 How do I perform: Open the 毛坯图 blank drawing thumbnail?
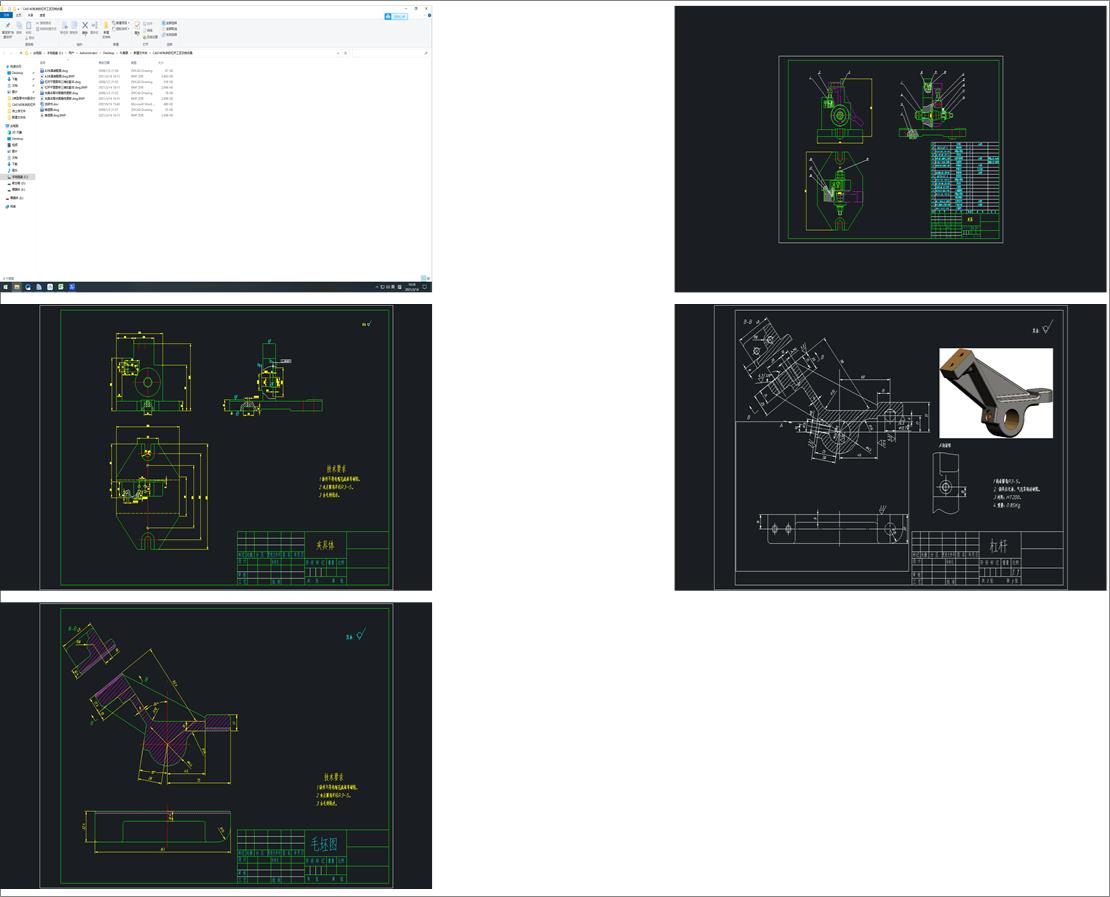coord(216,745)
